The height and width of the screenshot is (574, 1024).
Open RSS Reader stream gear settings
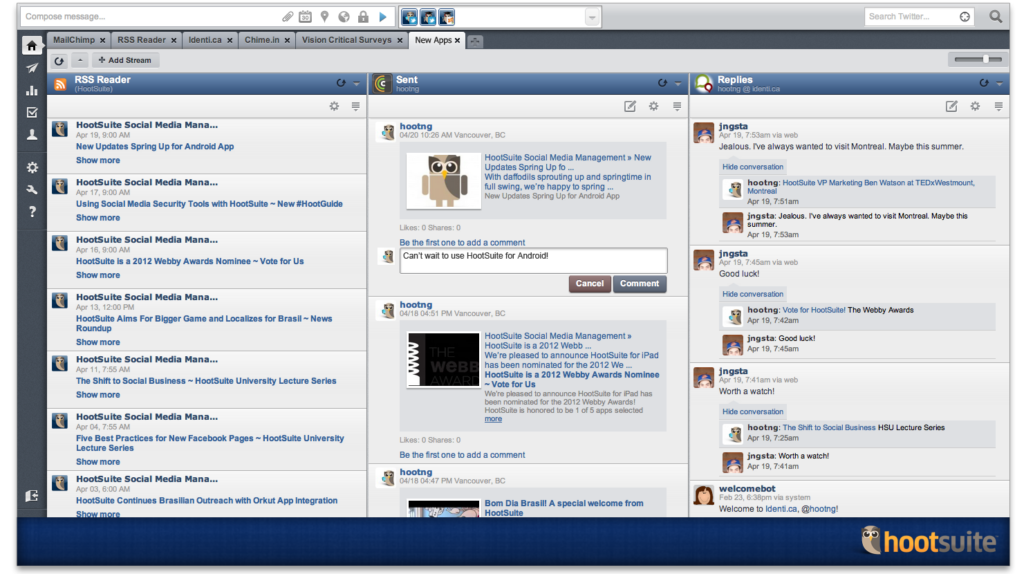(x=334, y=106)
